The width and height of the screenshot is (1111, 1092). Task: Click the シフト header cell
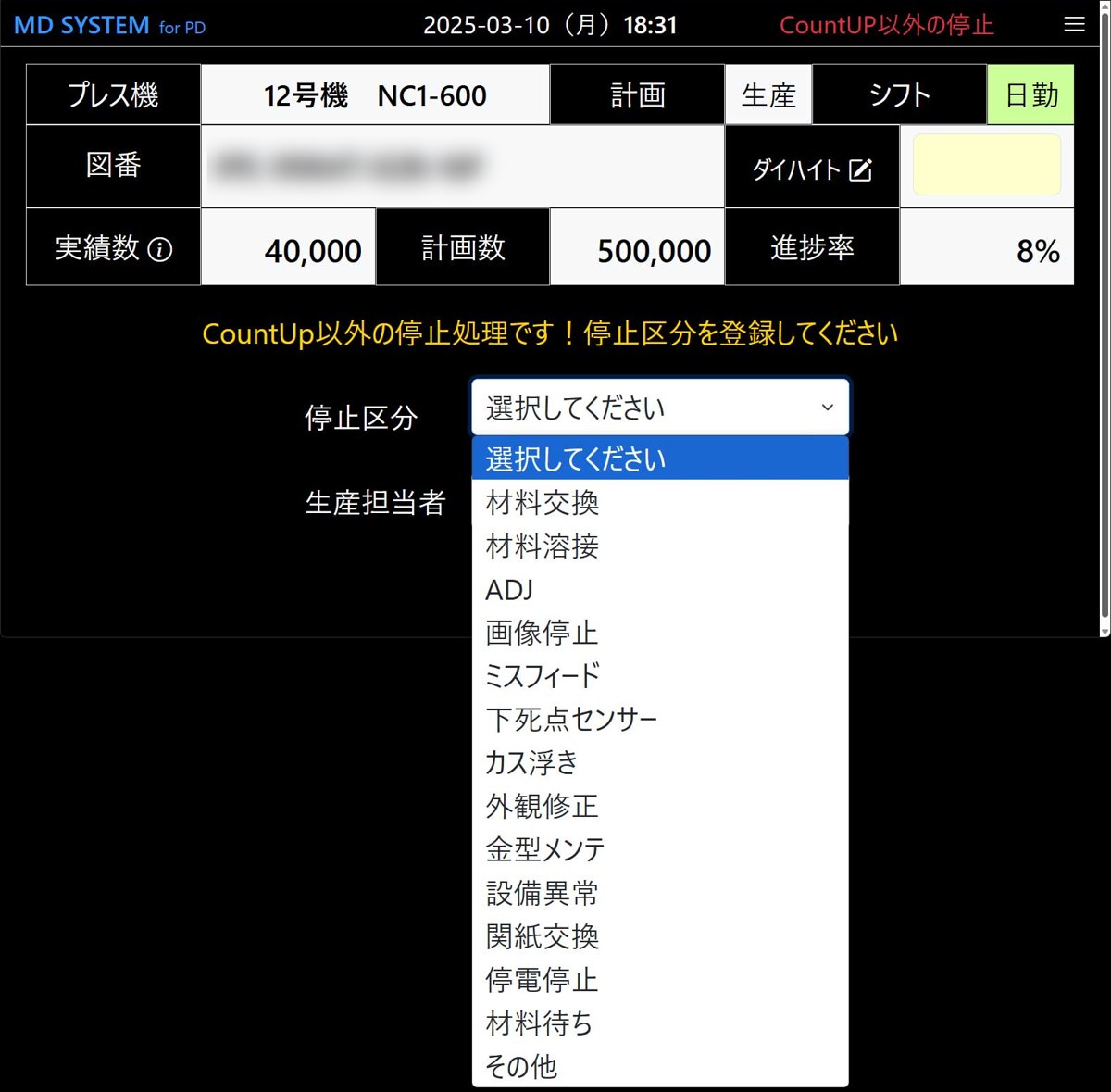[x=899, y=94]
